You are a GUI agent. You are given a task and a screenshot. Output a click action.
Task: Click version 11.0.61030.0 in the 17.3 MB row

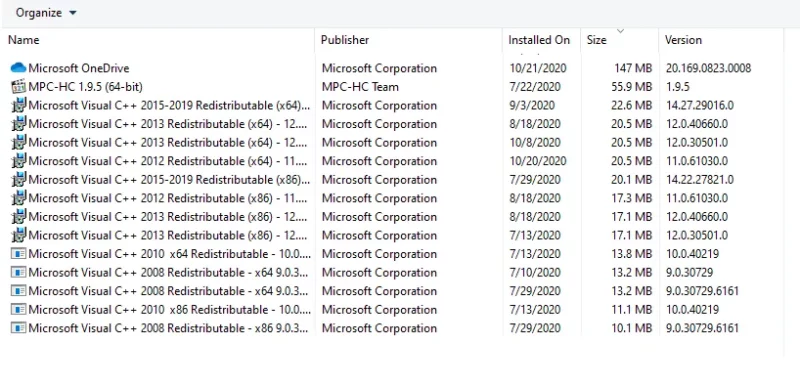[x=696, y=198]
